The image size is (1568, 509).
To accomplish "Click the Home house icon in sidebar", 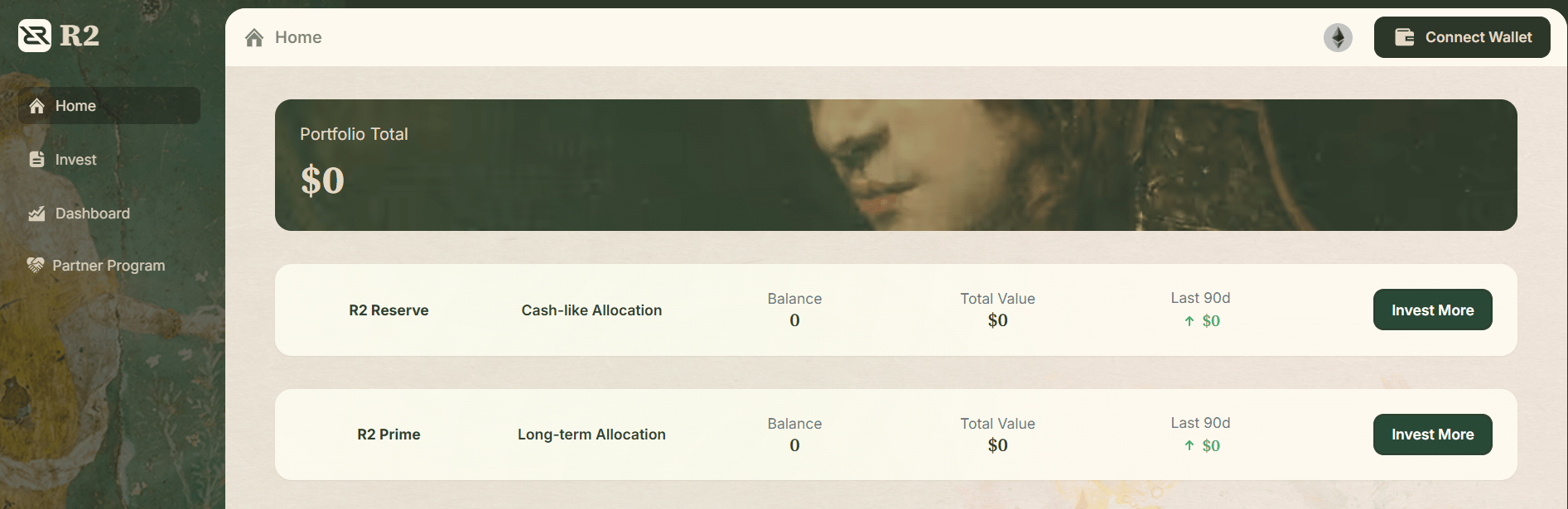I will tap(36, 106).
